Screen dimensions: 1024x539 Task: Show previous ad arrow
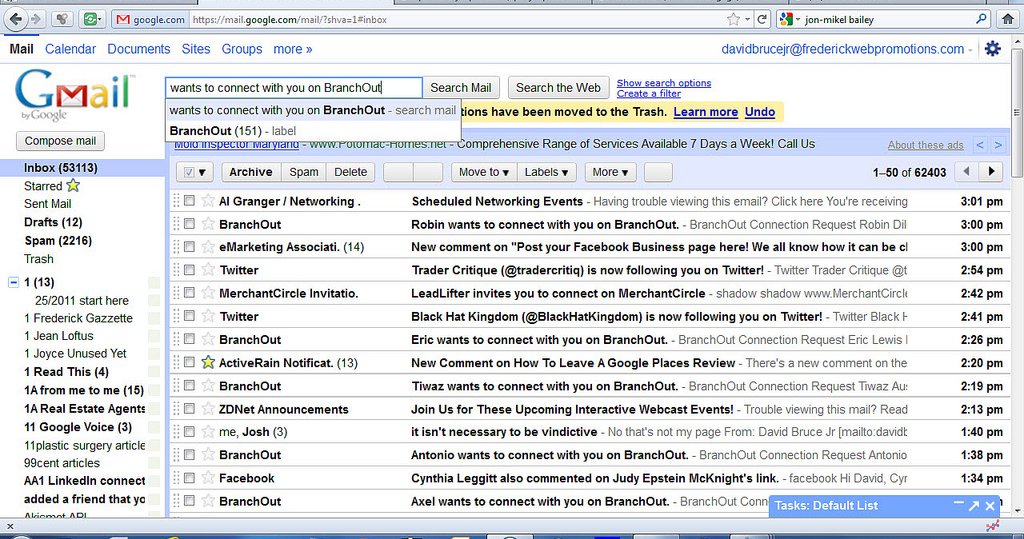click(980, 144)
